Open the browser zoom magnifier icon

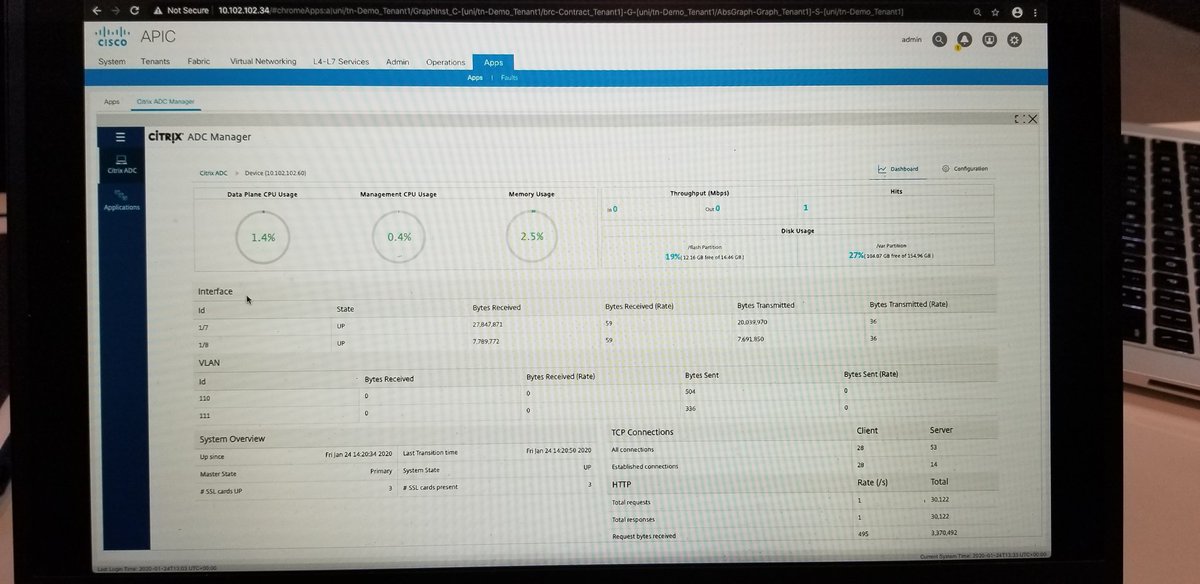pyautogui.click(x=975, y=12)
